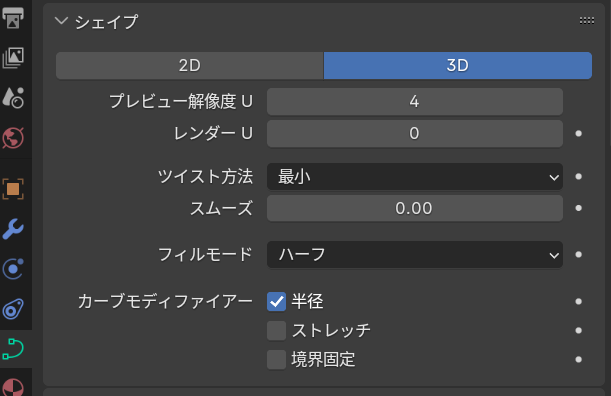Adjust the スムーズ 0.00 slider field

tap(415, 208)
